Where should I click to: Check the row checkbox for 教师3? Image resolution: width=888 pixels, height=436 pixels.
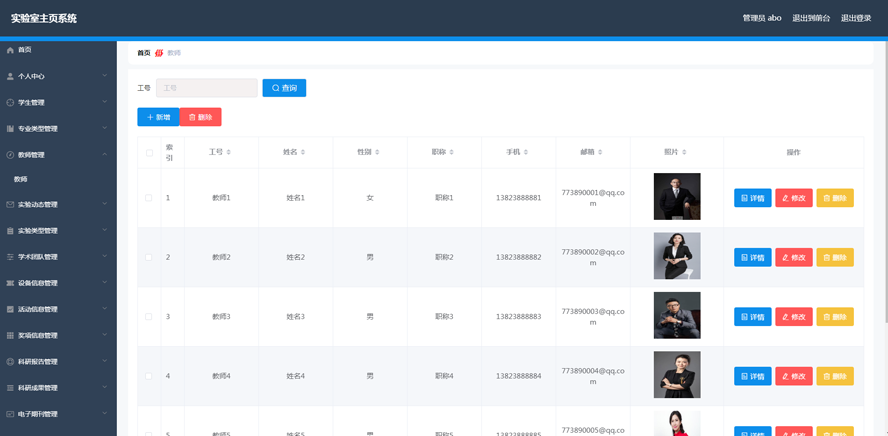pyautogui.click(x=148, y=317)
